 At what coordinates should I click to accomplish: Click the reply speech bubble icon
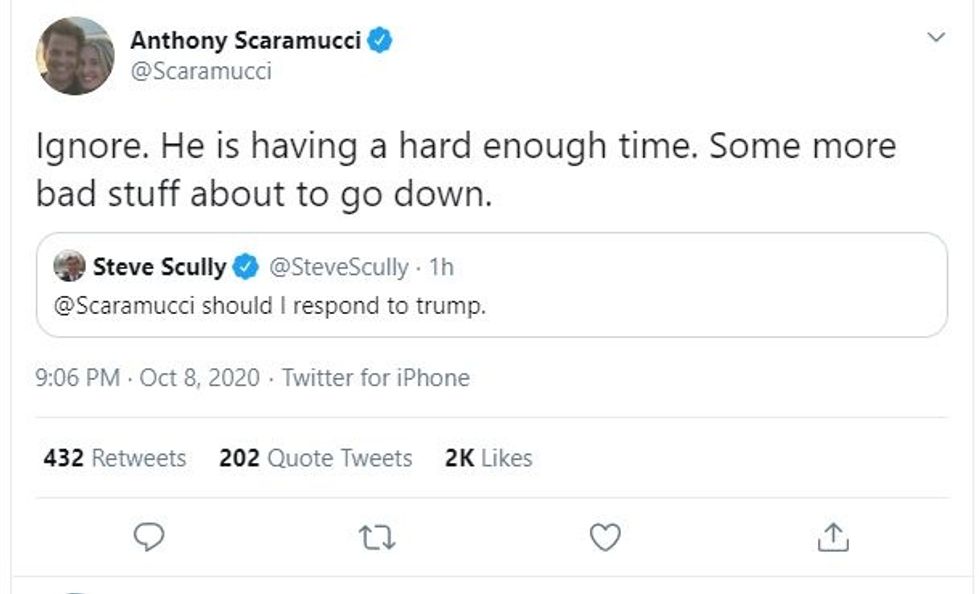tap(148, 539)
